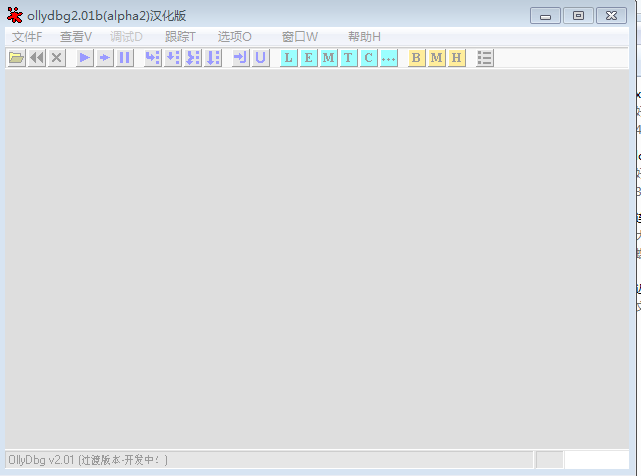641x476 pixels.
Task: Click the Trace into toolbar icon
Action: coord(193,58)
